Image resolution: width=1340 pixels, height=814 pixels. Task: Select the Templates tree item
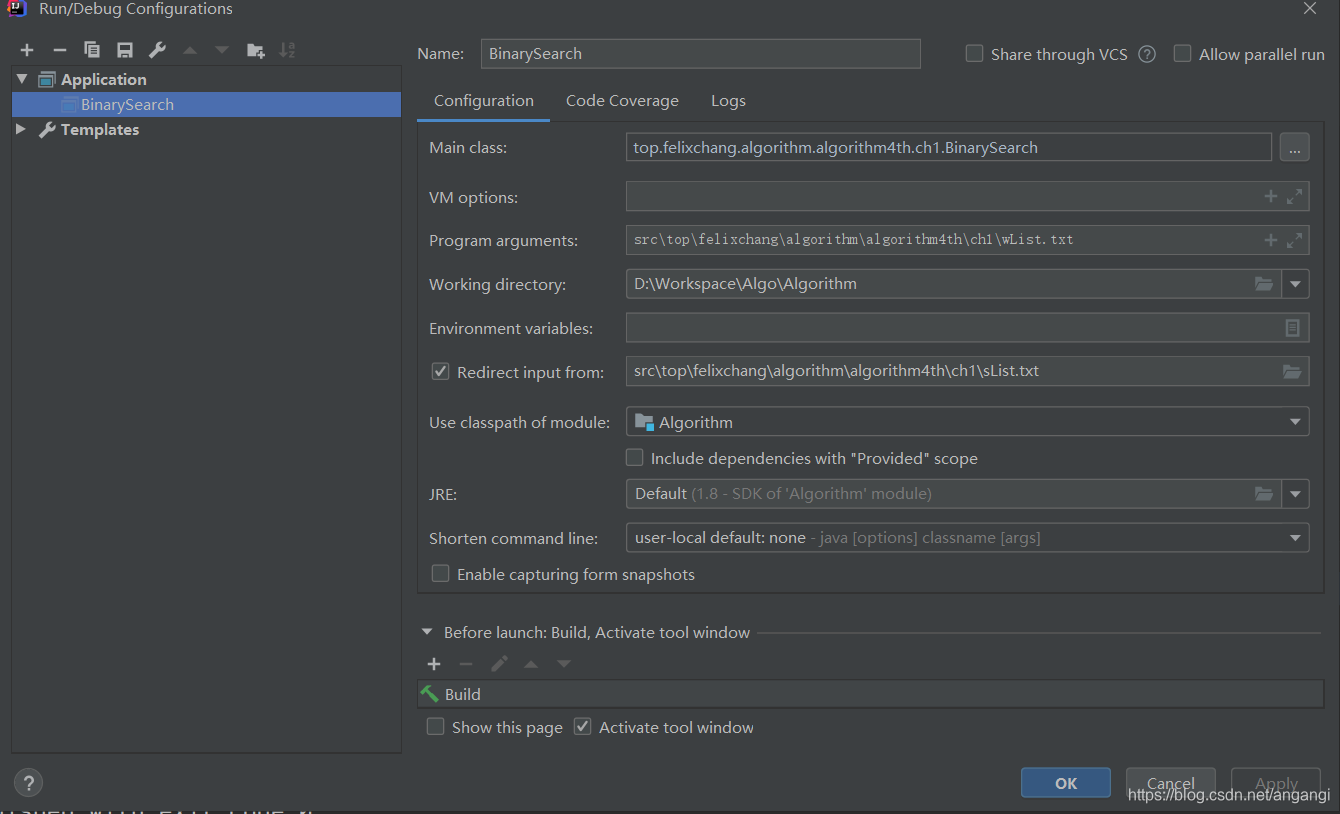(99, 129)
